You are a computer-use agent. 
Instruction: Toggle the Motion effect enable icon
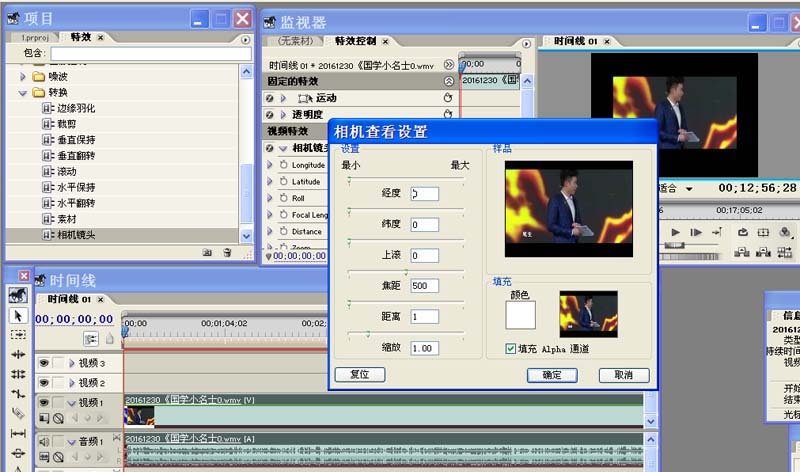point(269,98)
